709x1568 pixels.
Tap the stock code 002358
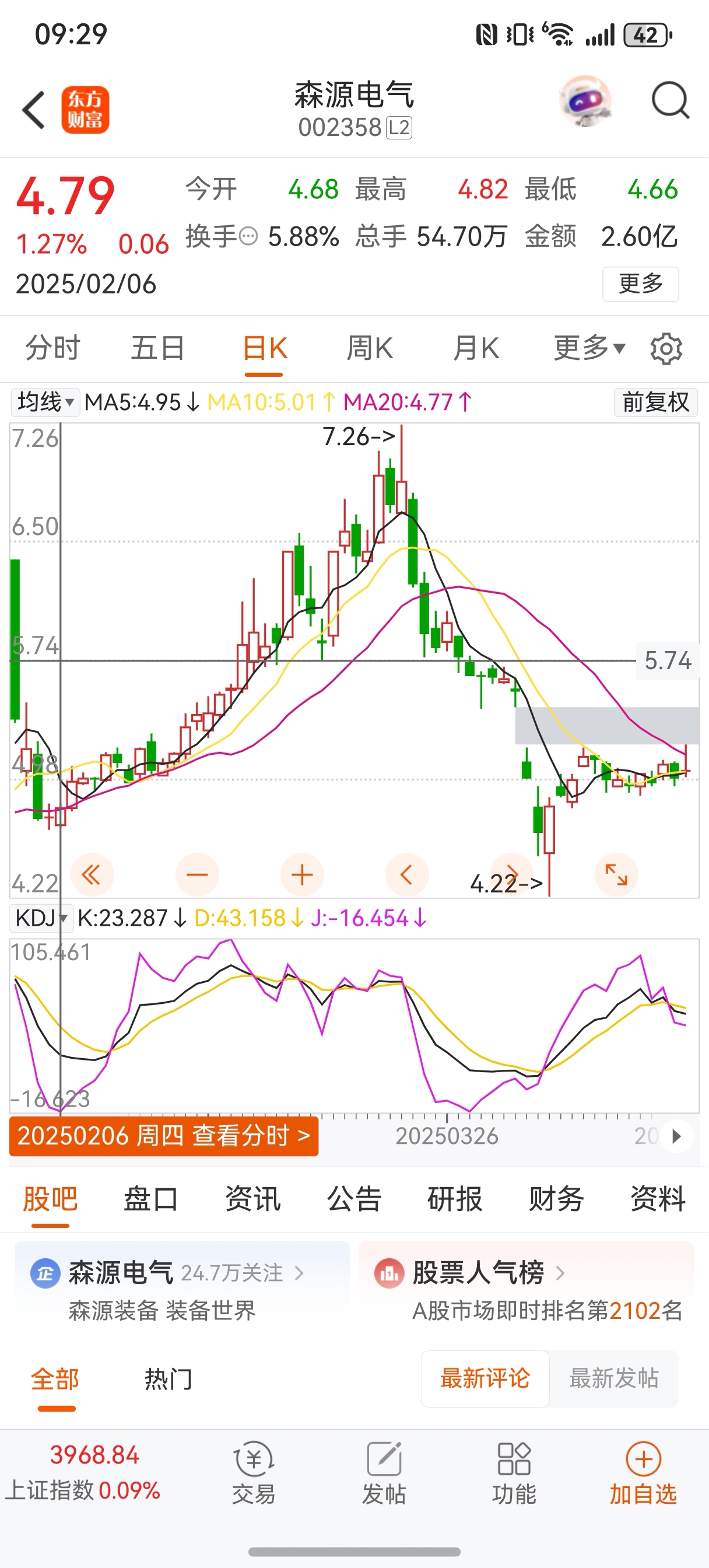[339, 128]
